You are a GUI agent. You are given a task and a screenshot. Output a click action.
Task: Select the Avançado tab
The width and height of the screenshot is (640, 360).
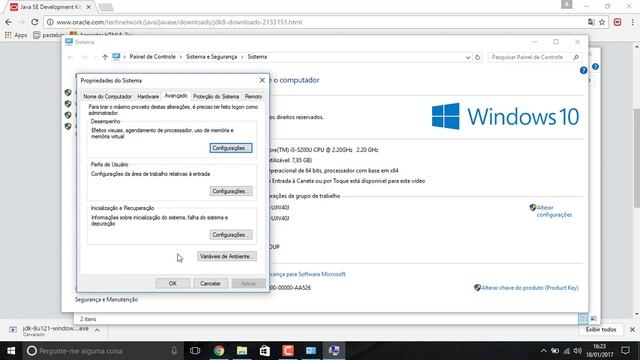pyautogui.click(x=176, y=96)
